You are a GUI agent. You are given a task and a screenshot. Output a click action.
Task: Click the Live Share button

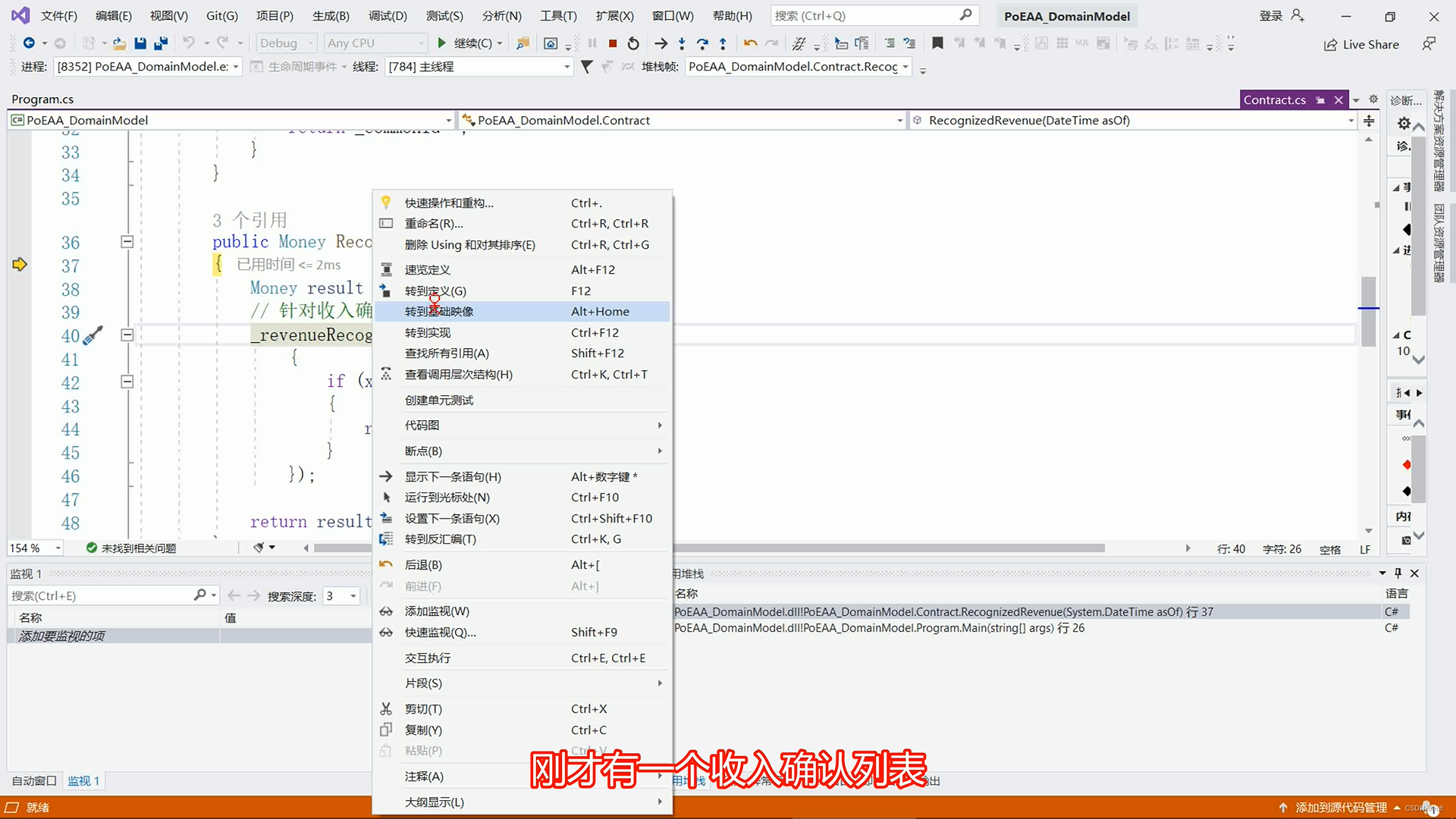click(x=1361, y=45)
